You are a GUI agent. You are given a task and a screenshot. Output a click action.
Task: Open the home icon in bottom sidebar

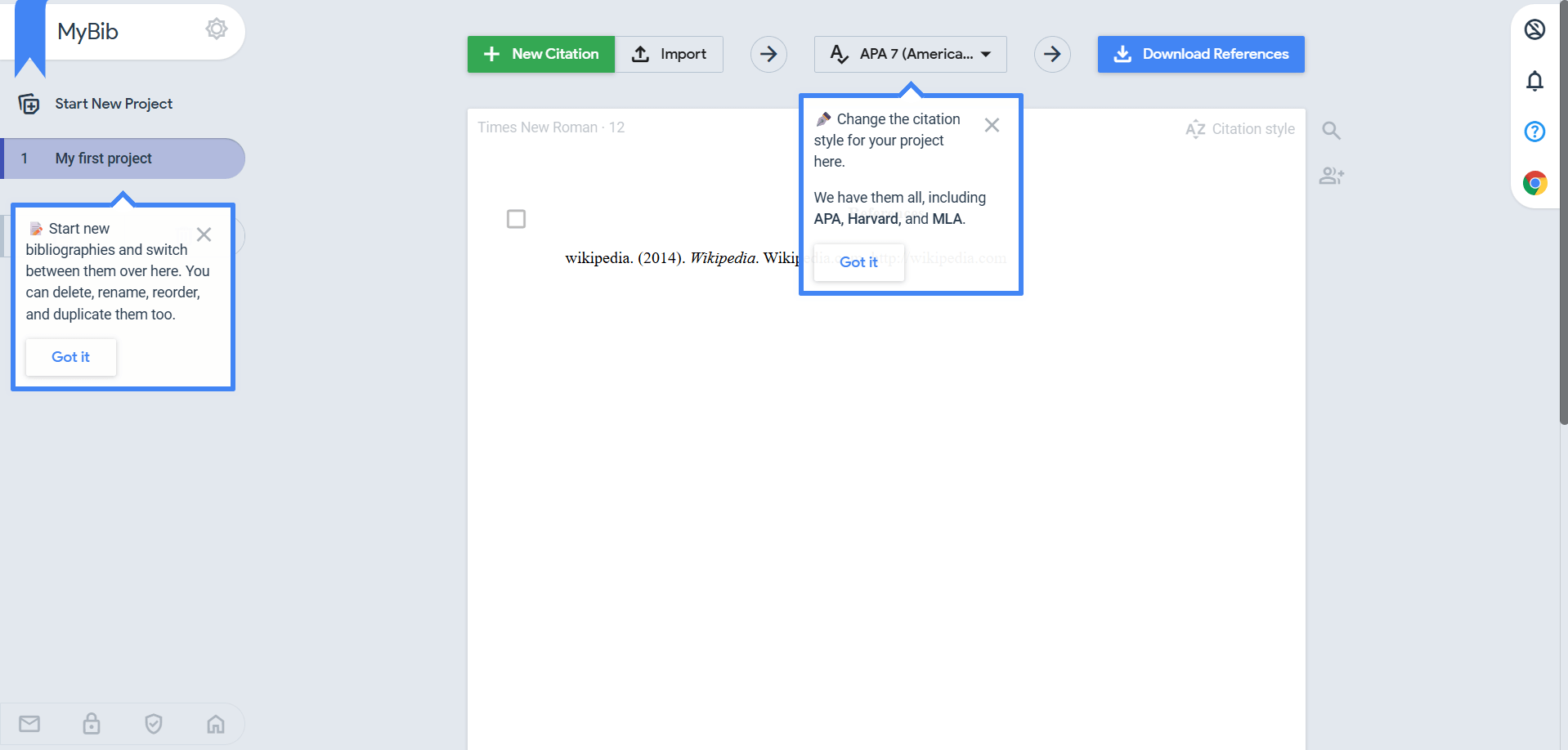tap(215, 724)
